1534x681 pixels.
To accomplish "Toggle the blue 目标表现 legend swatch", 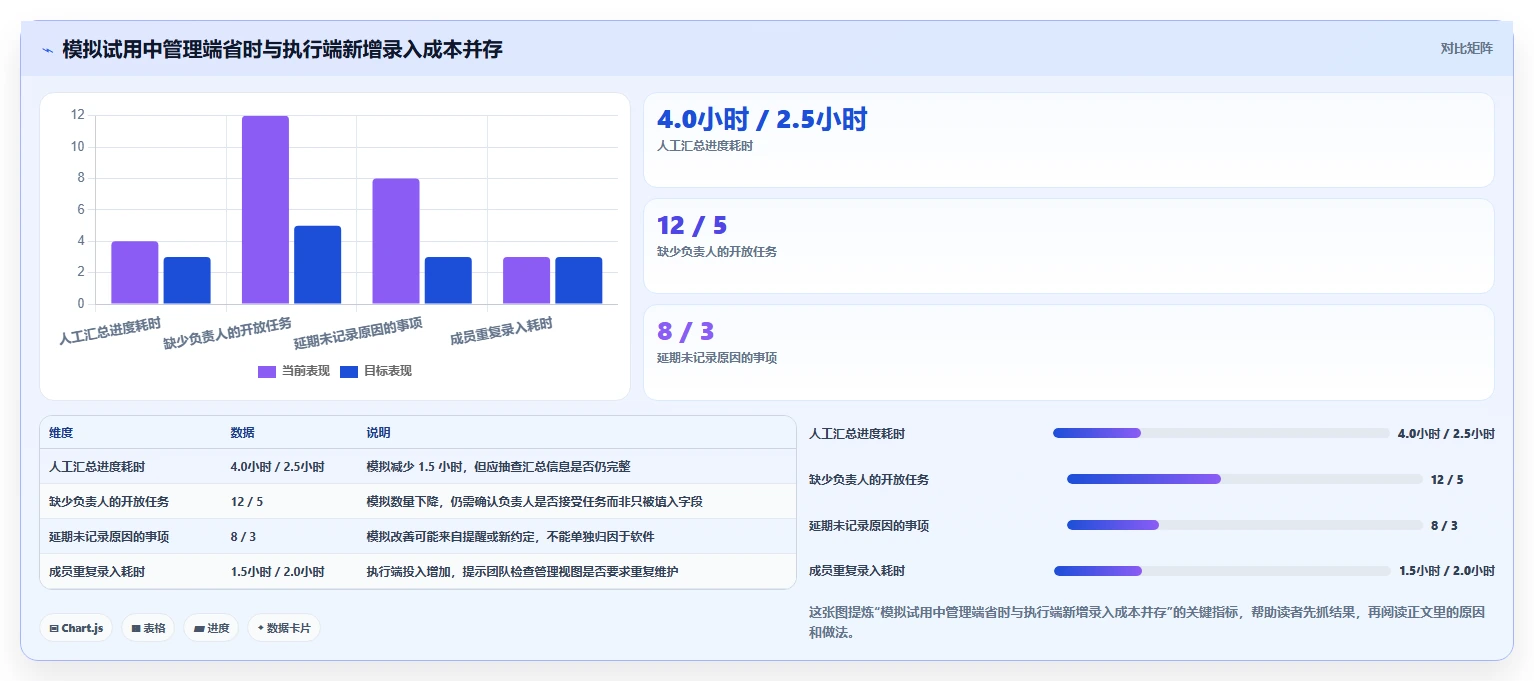I will coord(349,371).
